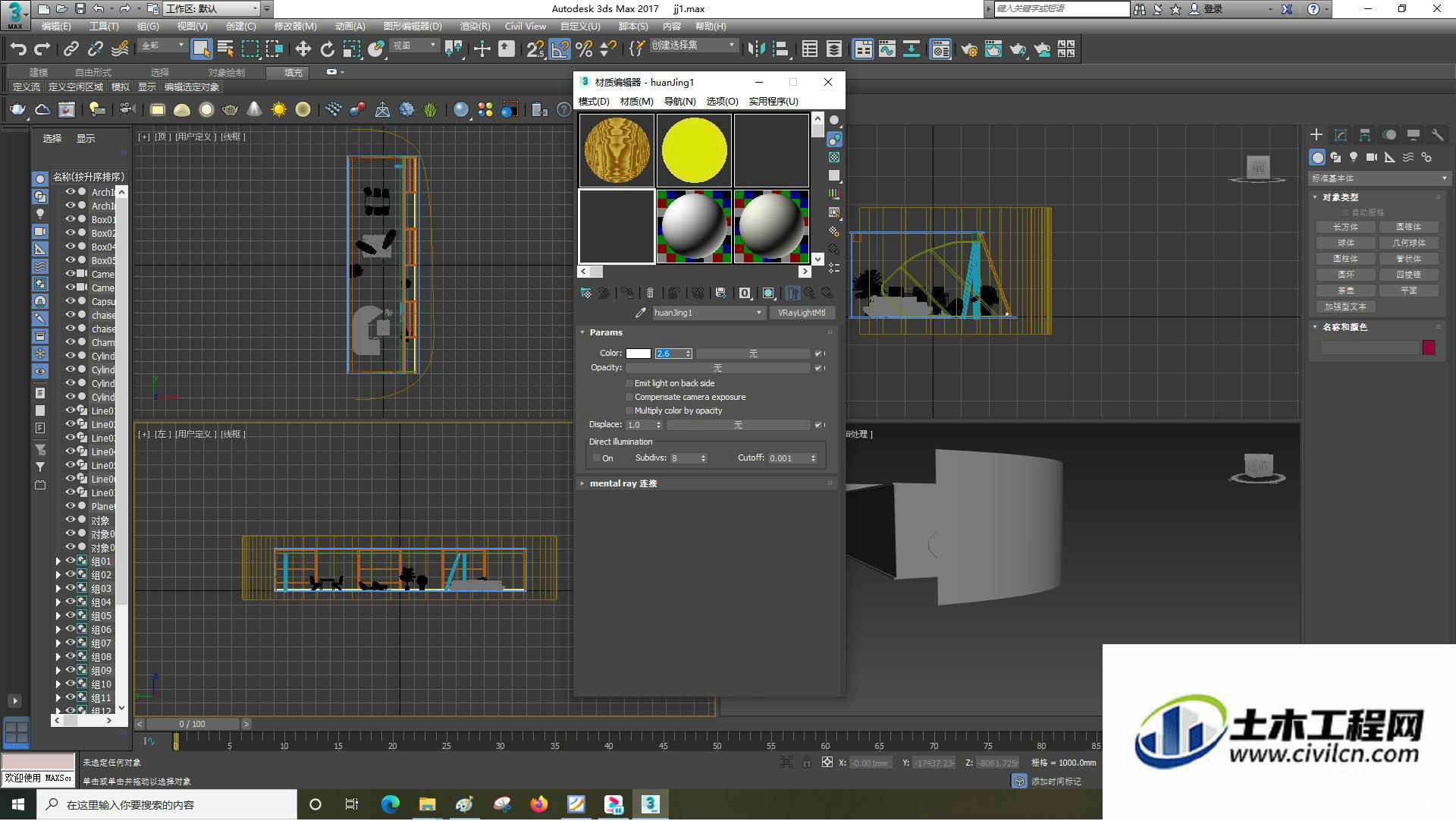This screenshot has height=821, width=1456.
Task: Toggle the Opacity map enable checkbox
Action: click(x=817, y=368)
